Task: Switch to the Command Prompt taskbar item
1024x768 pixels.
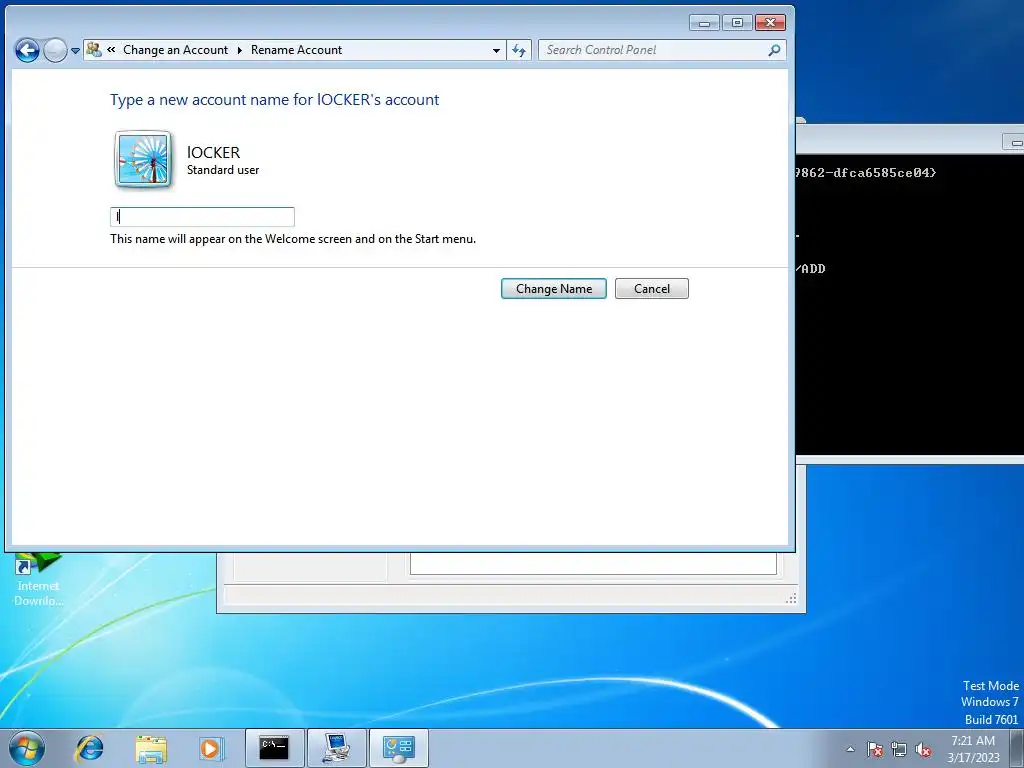Action: click(274, 748)
